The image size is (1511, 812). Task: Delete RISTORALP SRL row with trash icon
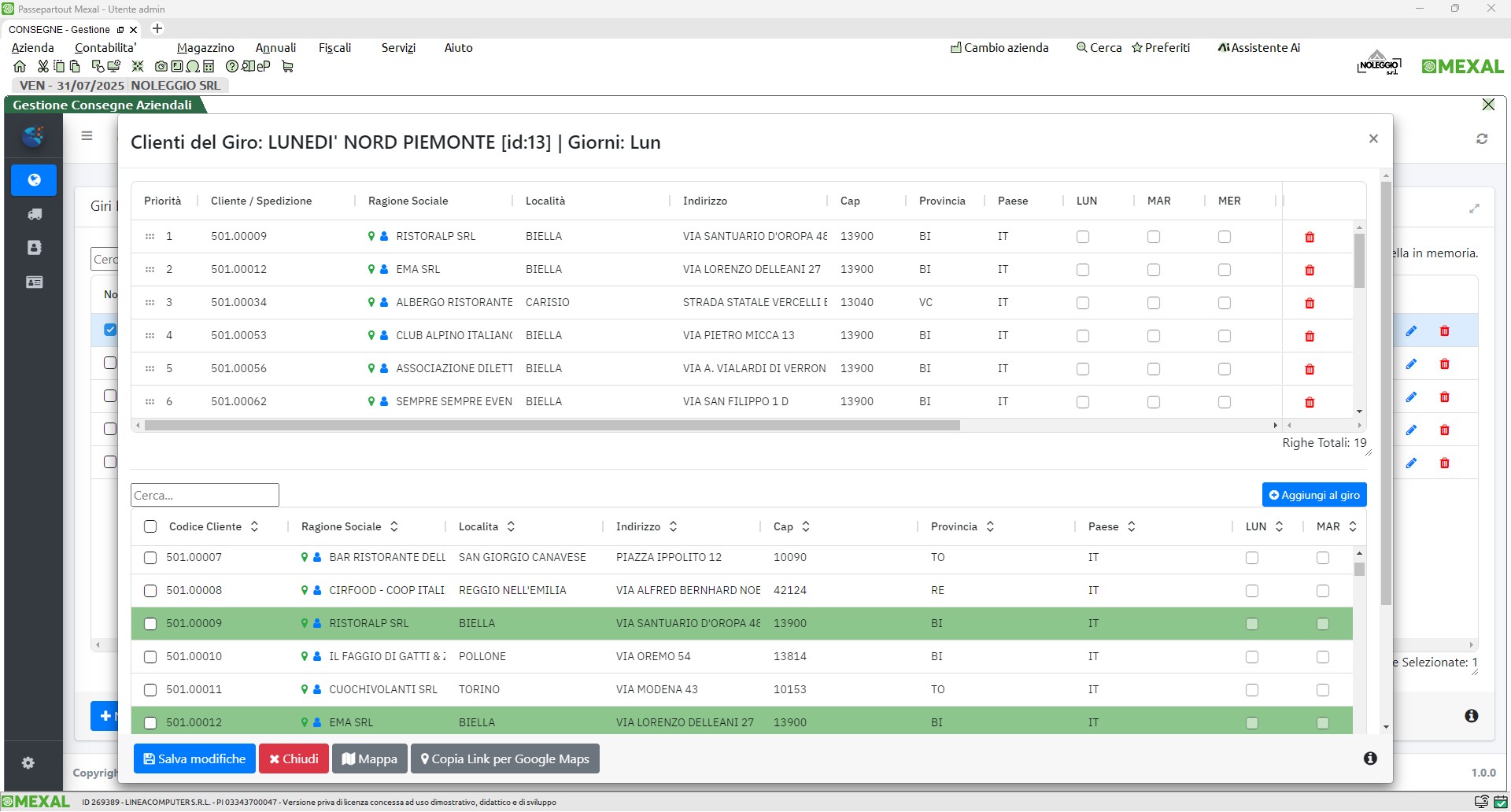pyautogui.click(x=1310, y=237)
